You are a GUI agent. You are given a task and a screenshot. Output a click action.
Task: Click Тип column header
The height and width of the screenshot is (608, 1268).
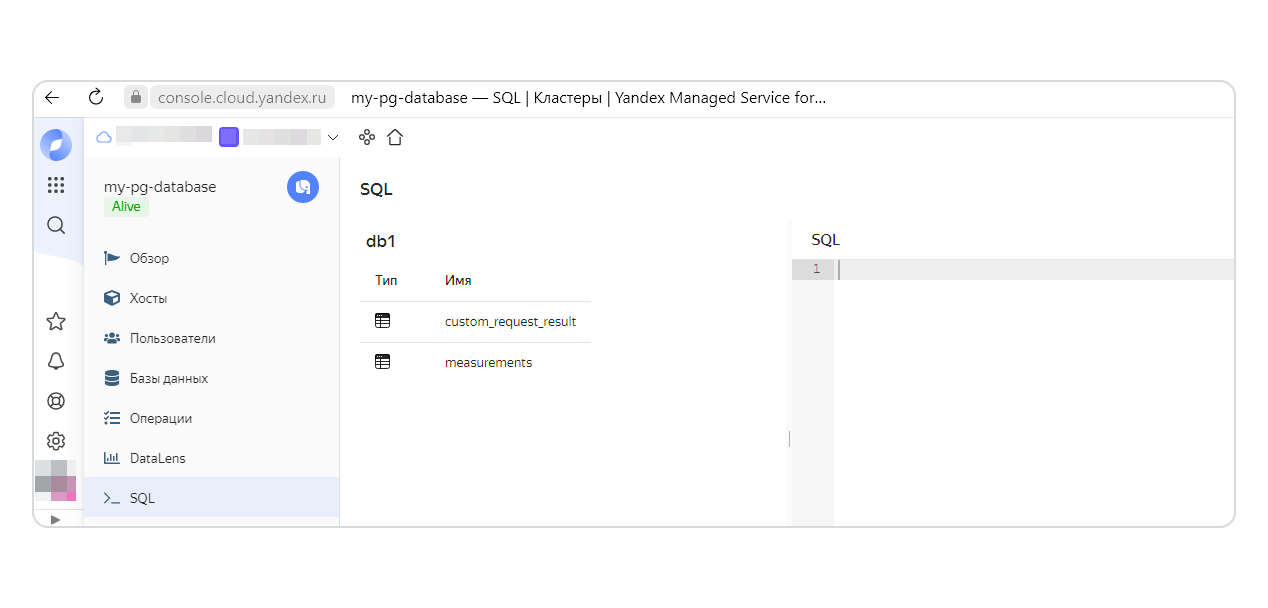click(x=386, y=280)
